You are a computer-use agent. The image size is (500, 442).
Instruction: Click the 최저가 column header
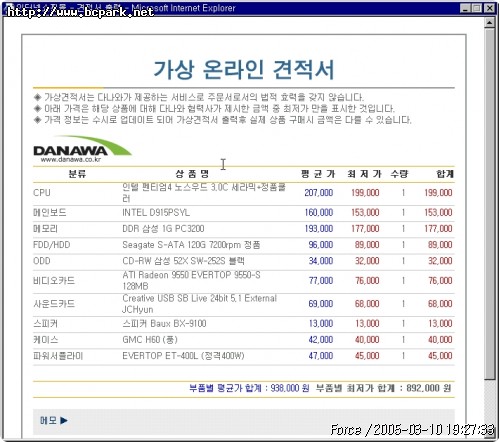tap(364, 174)
